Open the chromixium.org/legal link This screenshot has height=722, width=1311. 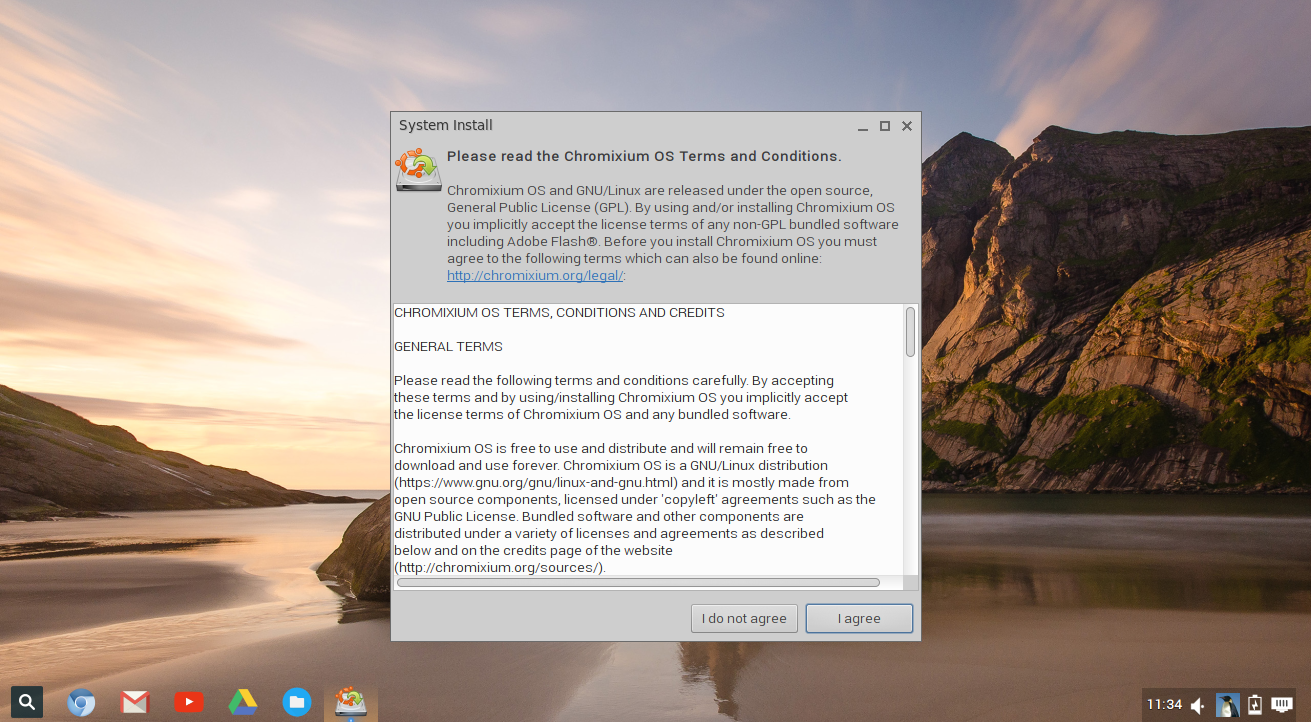point(535,276)
